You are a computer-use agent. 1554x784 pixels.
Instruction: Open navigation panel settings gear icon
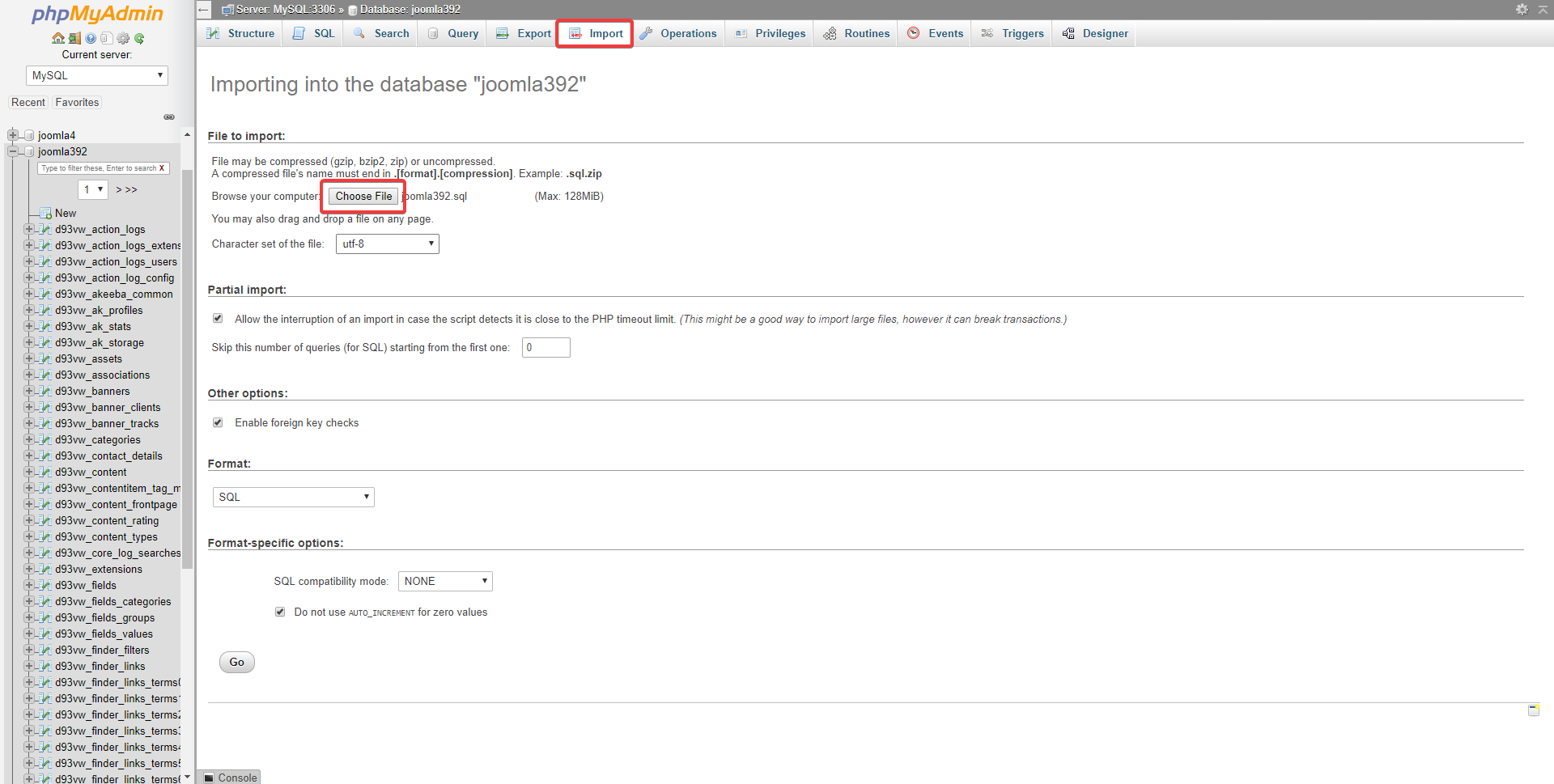pos(123,38)
